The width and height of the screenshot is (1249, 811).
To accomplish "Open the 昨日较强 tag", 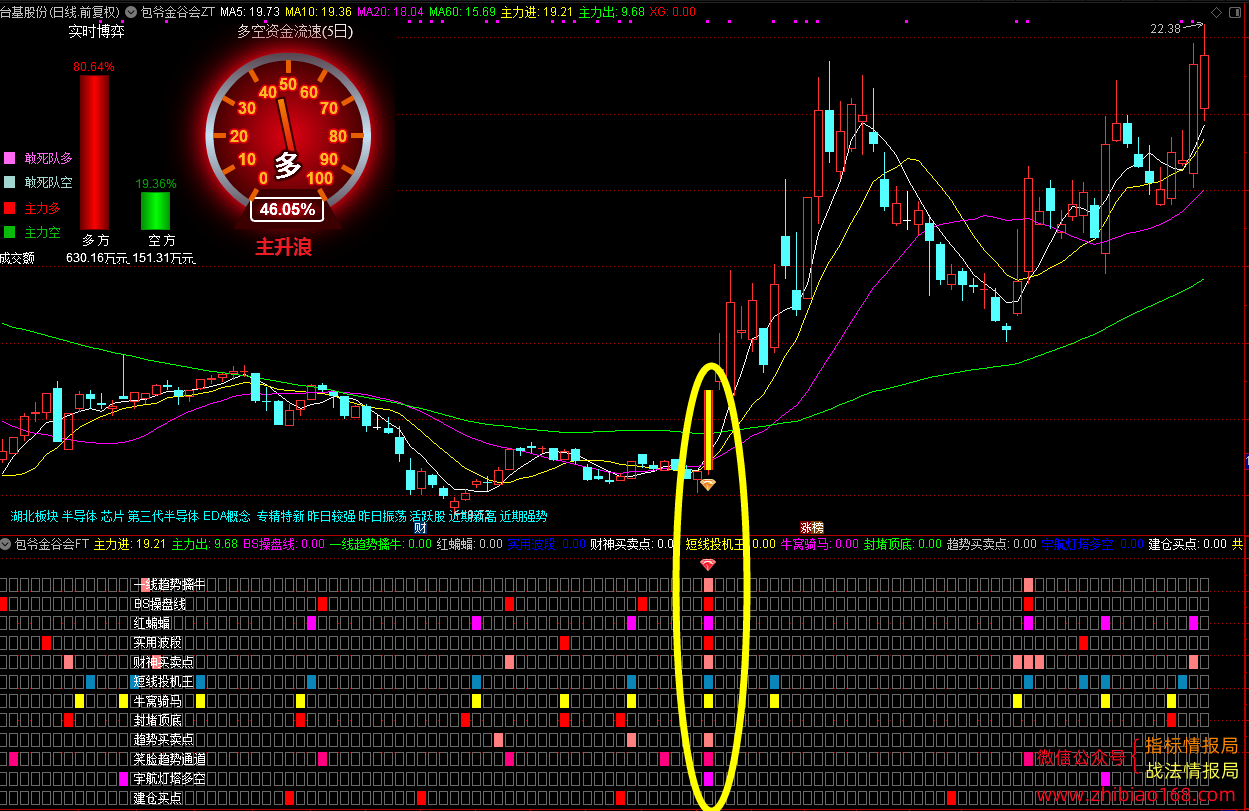I will pyautogui.click(x=331, y=516).
